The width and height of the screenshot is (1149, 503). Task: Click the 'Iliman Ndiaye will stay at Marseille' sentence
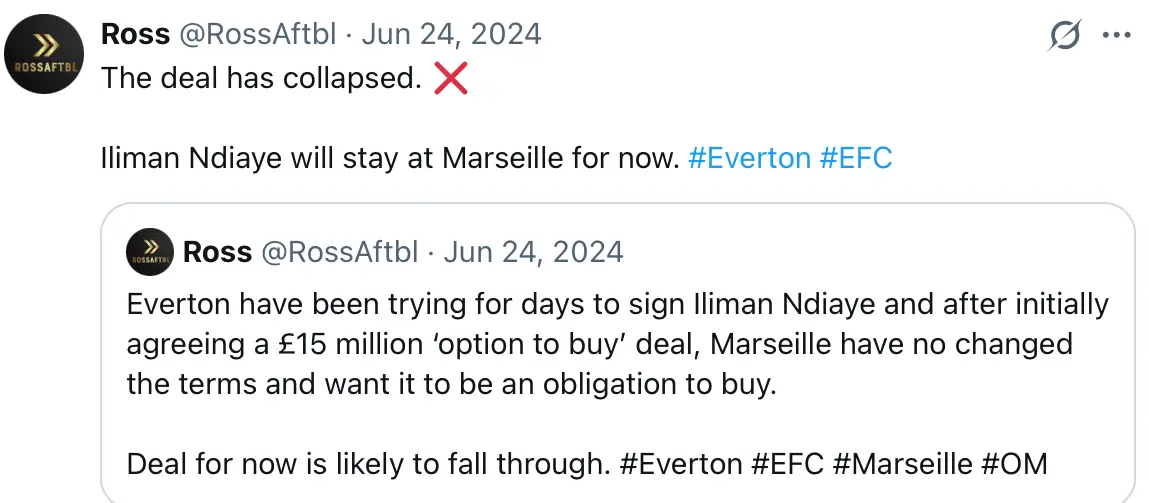pos(390,158)
